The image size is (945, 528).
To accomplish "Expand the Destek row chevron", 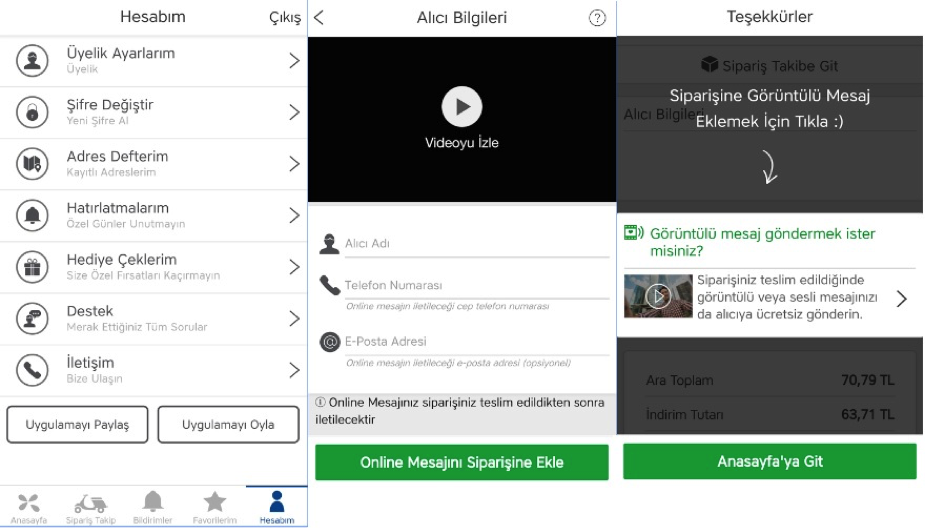I will click(293, 319).
